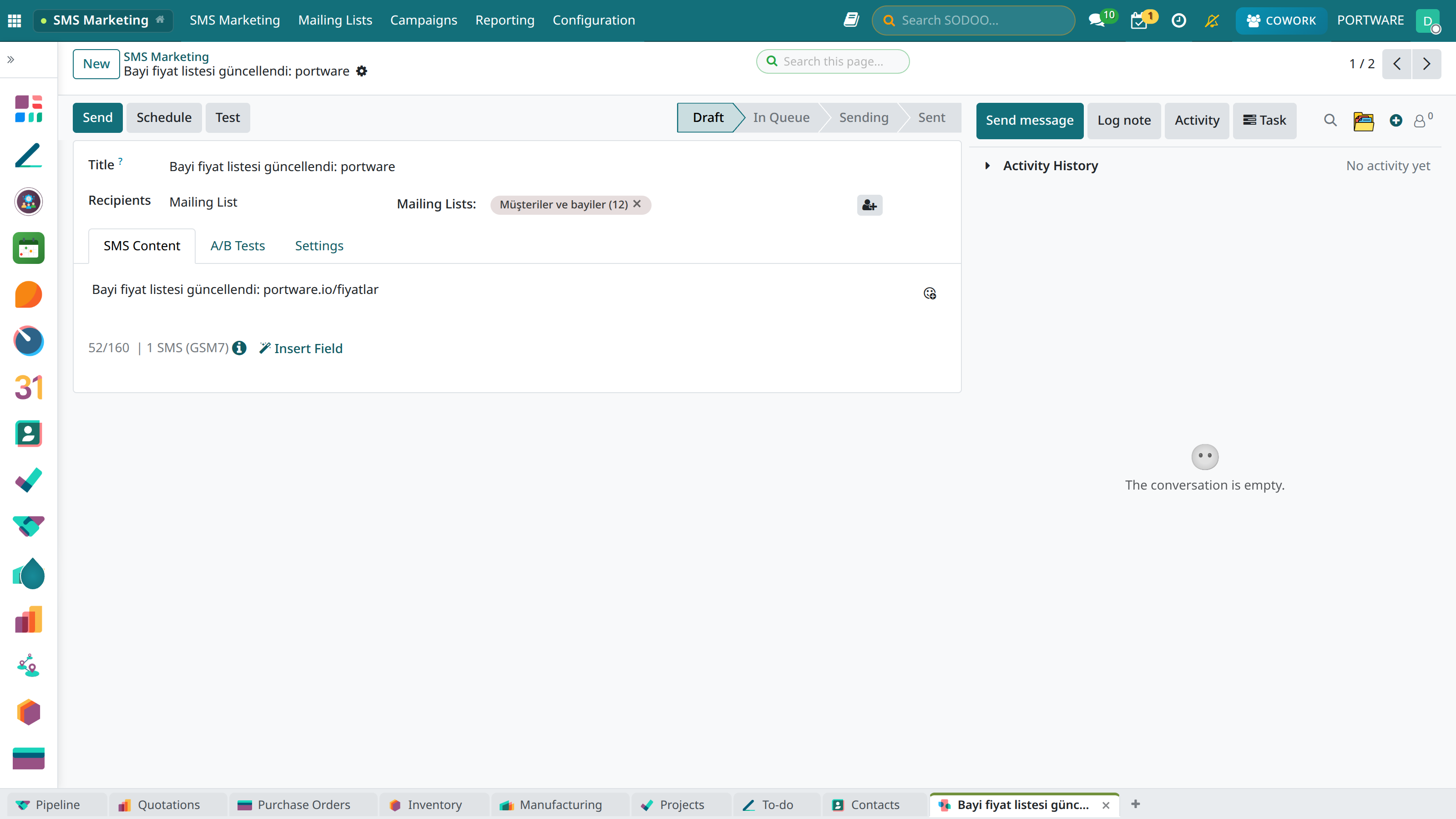Open the apps grid menu icon
1456x819 pixels.
click(15, 20)
